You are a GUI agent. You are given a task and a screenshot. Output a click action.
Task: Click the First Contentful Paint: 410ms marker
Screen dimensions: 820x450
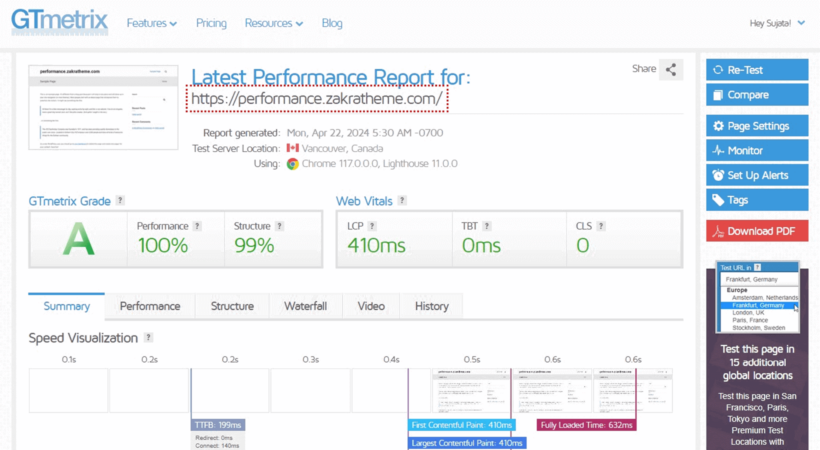(462, 425)
